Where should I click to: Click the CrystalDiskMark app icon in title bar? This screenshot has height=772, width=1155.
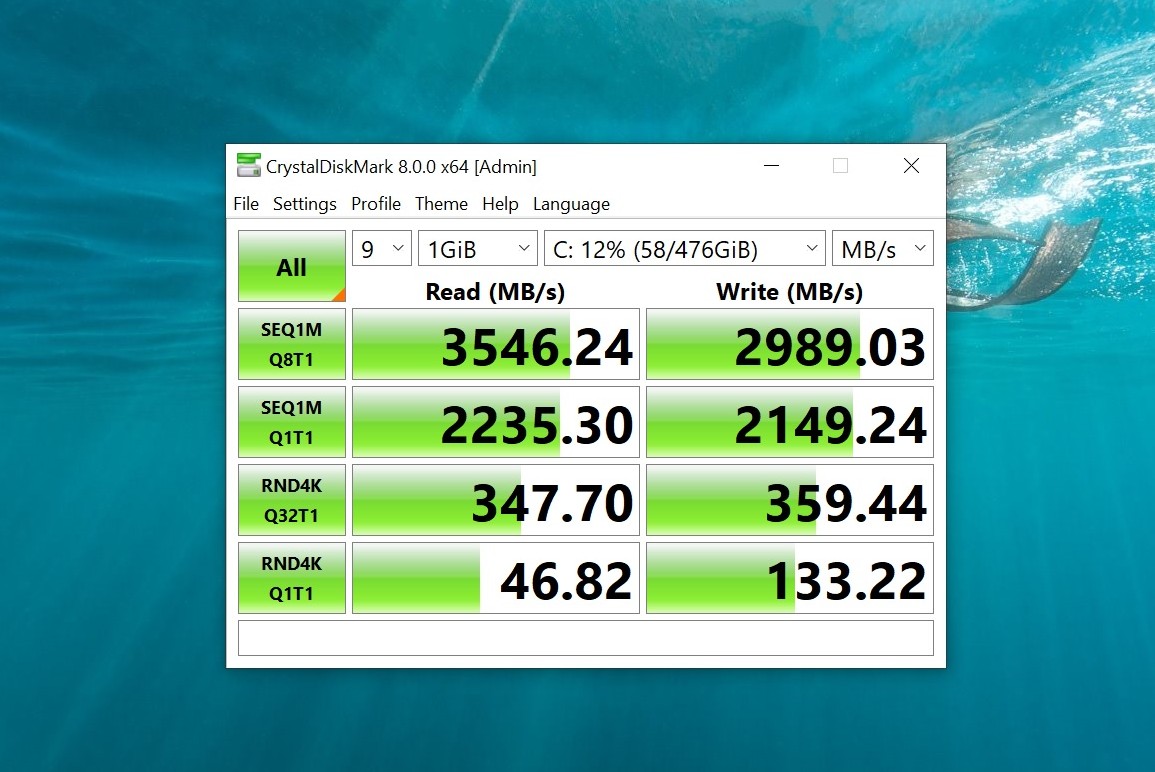point(248,166)
